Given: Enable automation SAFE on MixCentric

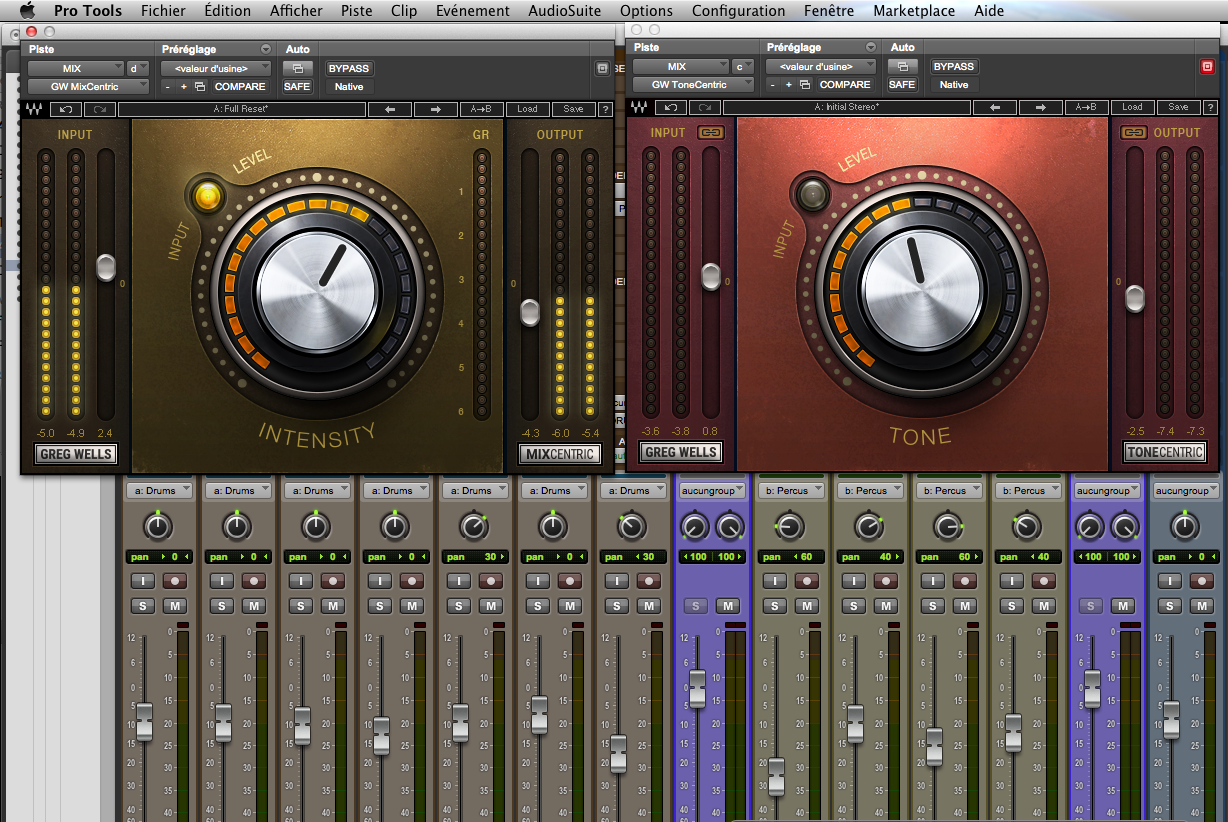Looking at the screenshot, I should (297, 87).
